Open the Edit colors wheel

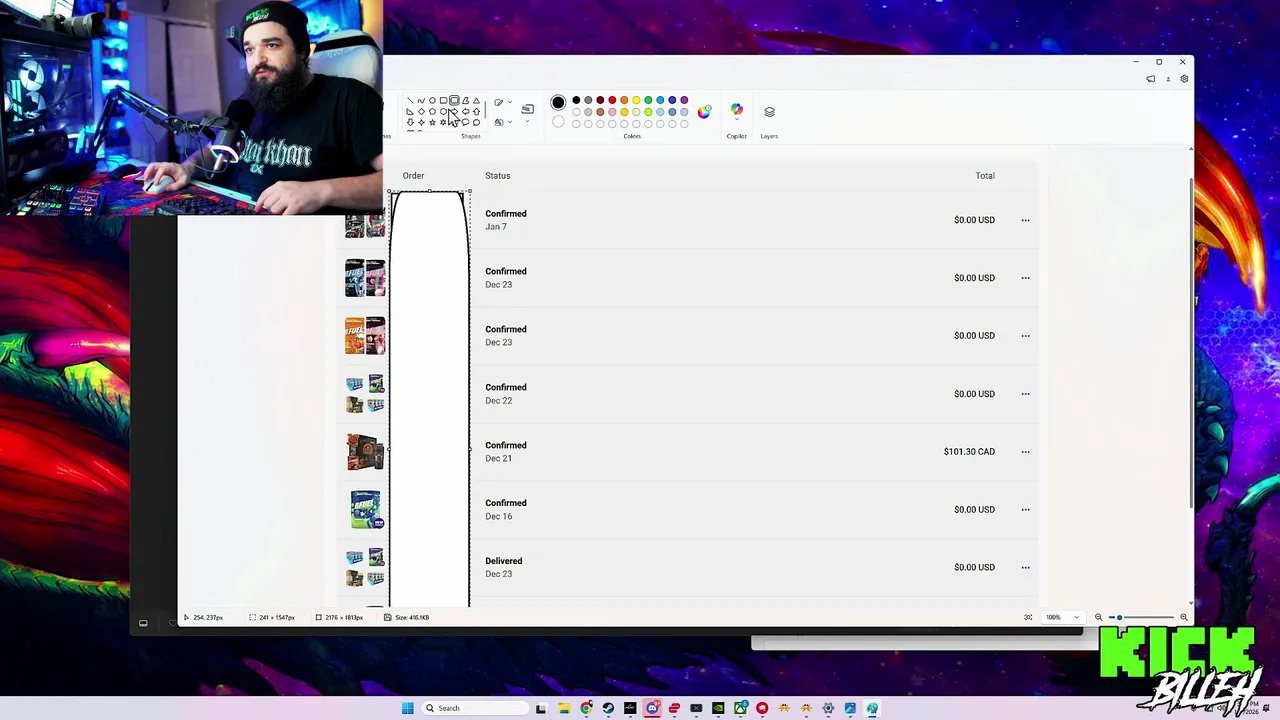tap(704, 111)
